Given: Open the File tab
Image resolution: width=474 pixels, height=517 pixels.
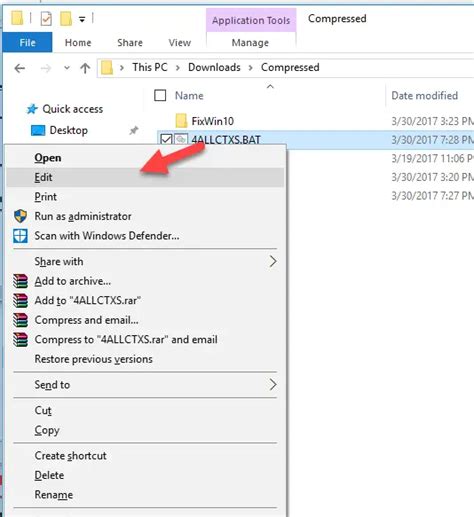Looking at the screenshot, I should (27, 42).
